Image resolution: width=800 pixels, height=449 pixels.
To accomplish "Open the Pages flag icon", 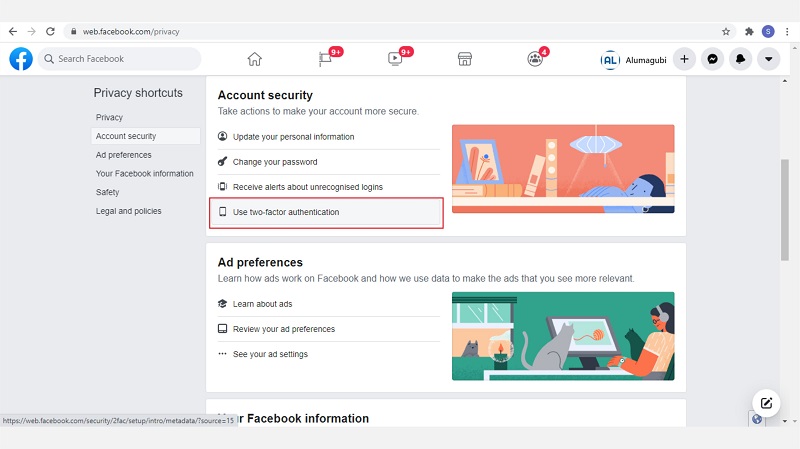I will click(x=325, y=59).
